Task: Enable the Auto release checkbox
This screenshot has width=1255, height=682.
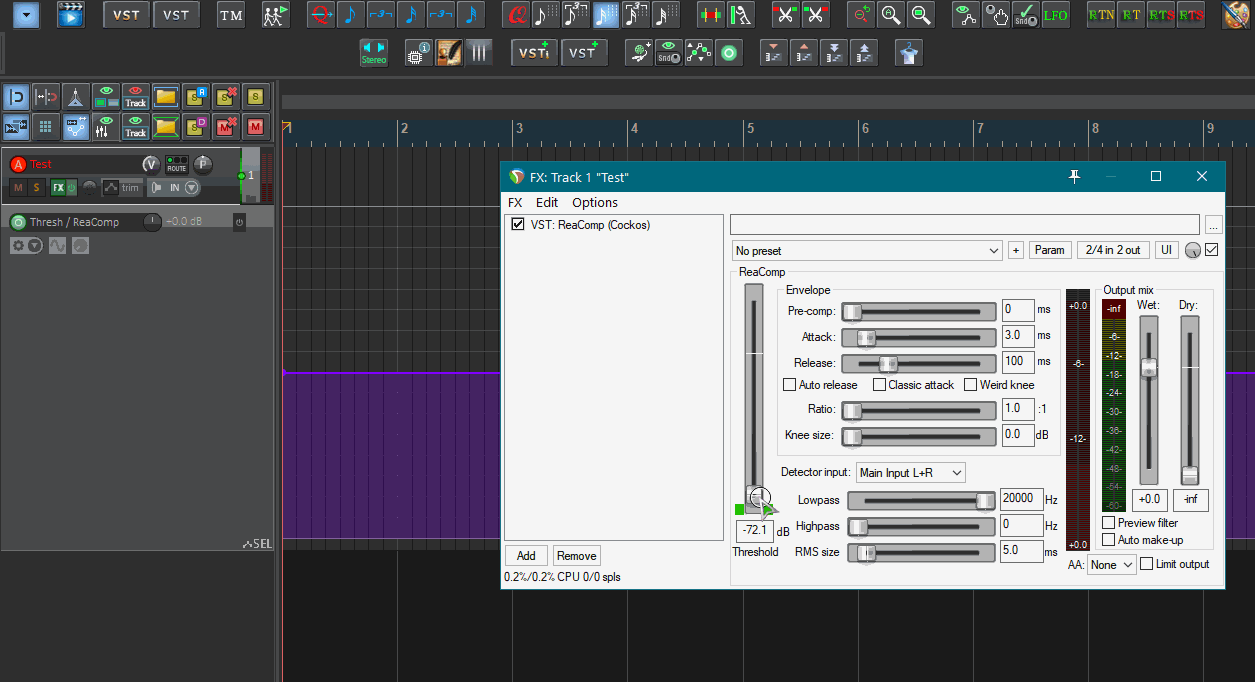Action: (x=790, y=385)
